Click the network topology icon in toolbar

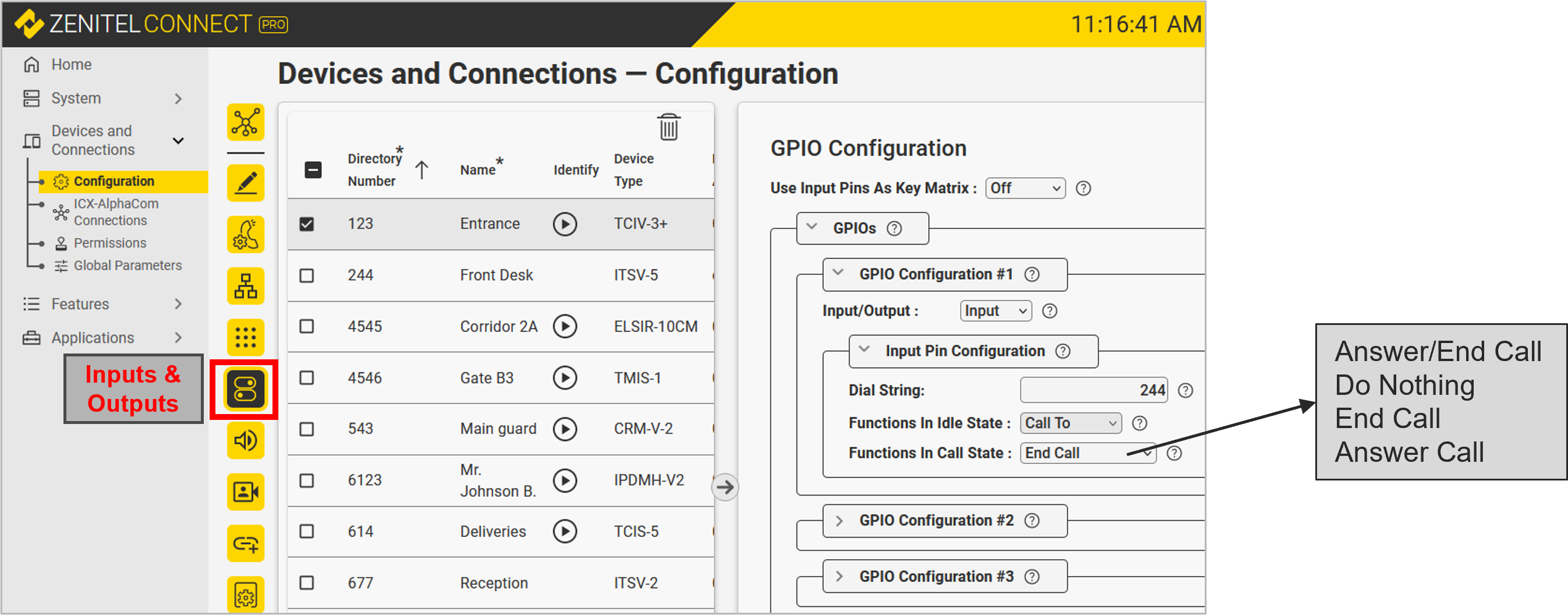click(x=245, y=122)
